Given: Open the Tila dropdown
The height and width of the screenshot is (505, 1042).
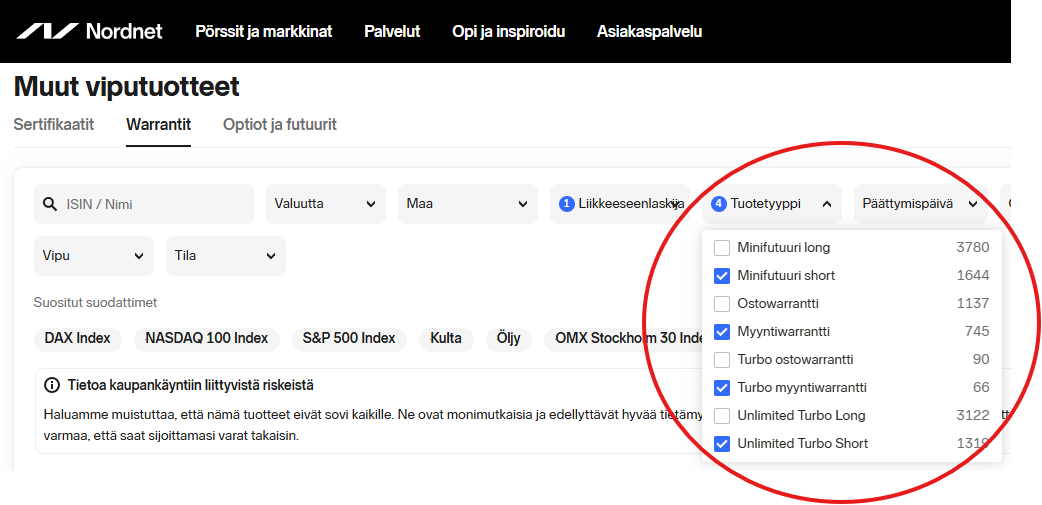Looking at the screenshot, I should click(226, 256).
